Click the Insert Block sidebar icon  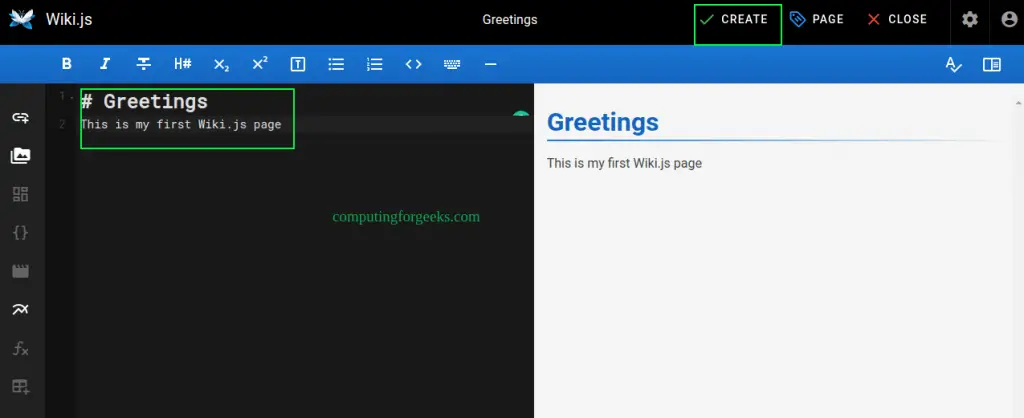[x=21, y=194]
